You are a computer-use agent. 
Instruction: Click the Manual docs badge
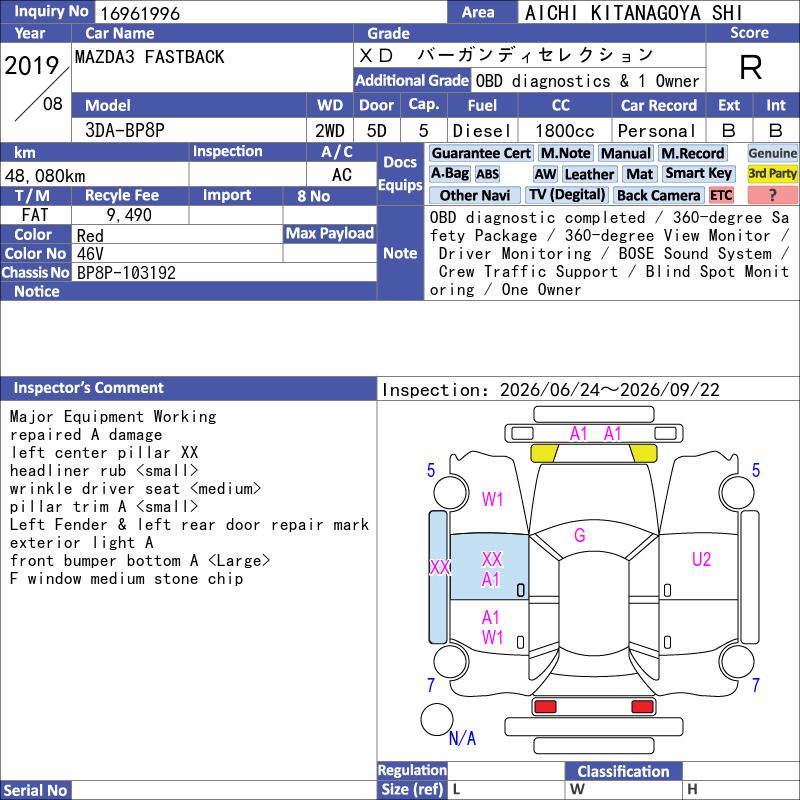click(x=626, y=153)
